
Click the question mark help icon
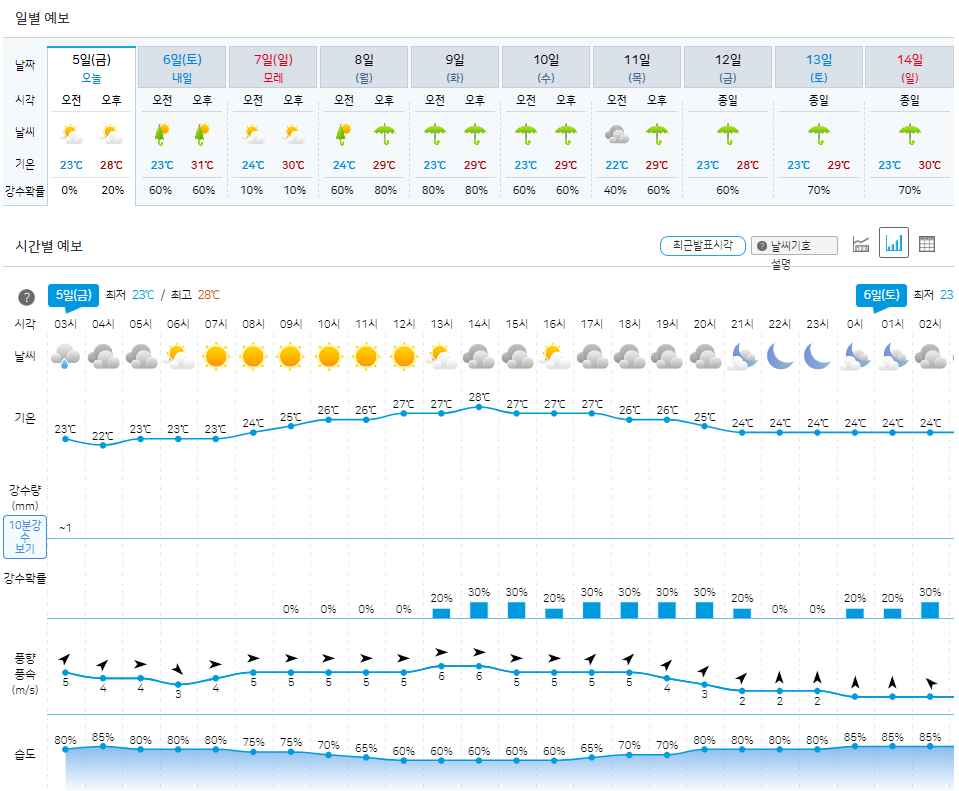click(26, 297)
